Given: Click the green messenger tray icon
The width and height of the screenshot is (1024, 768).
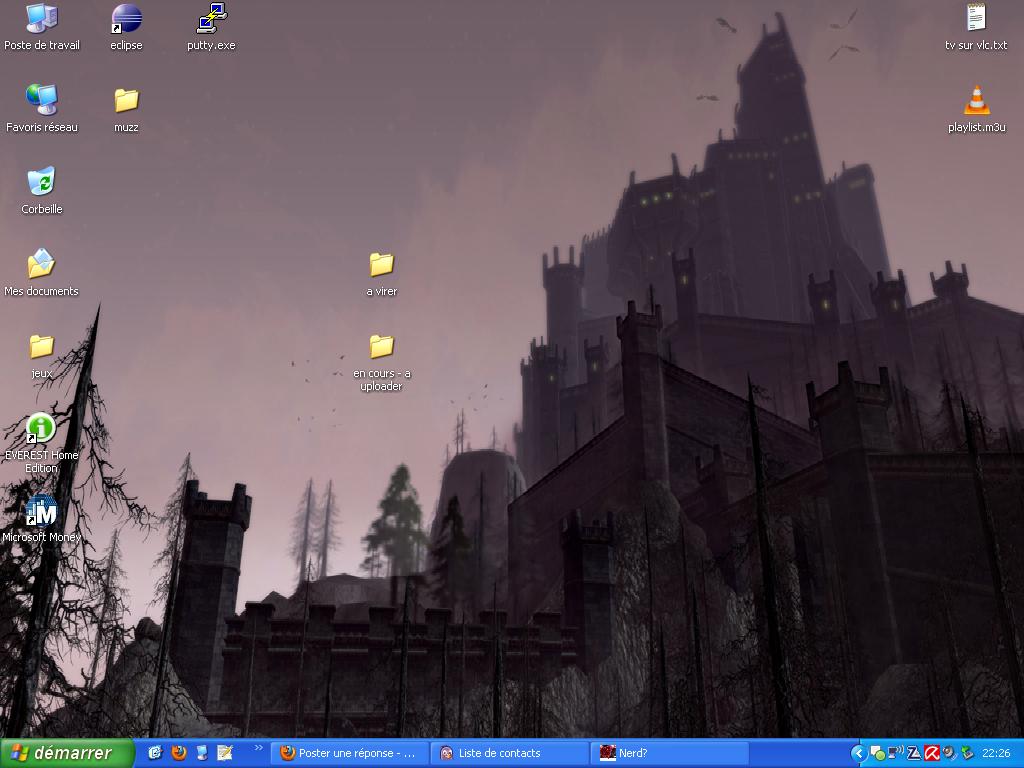Looking at the screenshot, I should coord(878,754).
